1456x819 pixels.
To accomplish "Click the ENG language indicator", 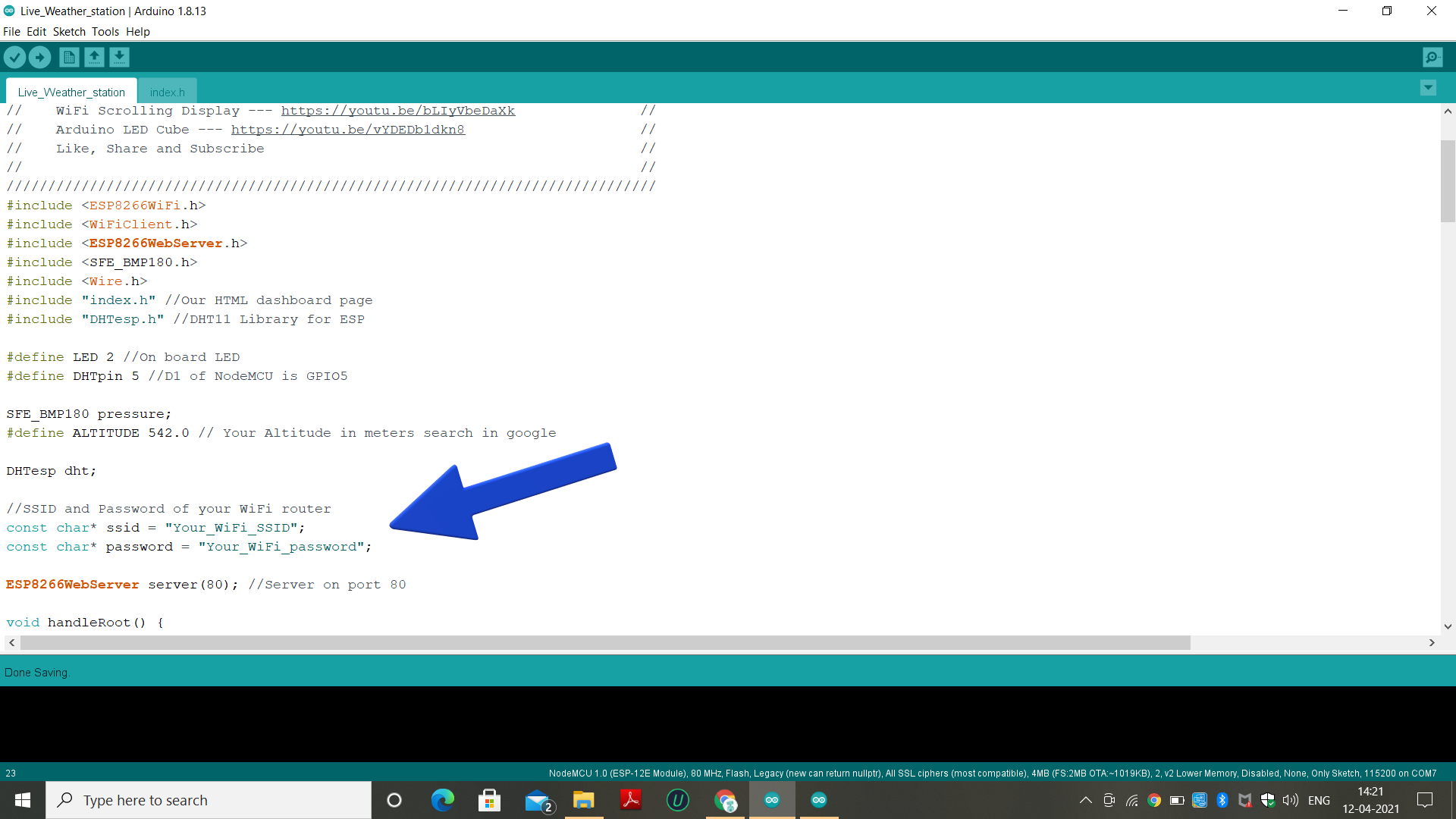I will click(1319, 800).
